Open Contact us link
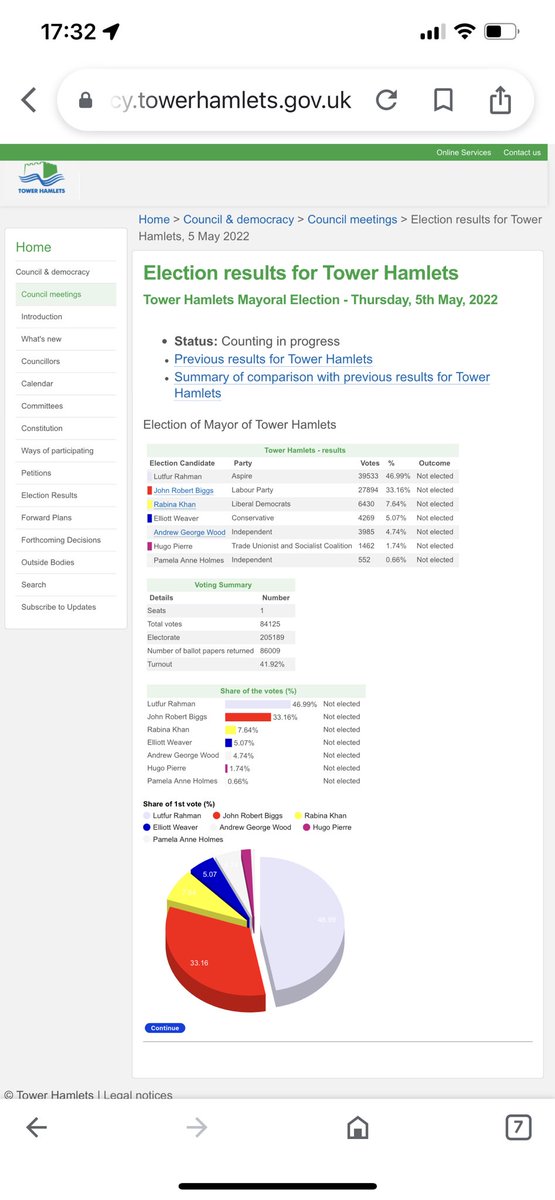 (x=522, y=152)
